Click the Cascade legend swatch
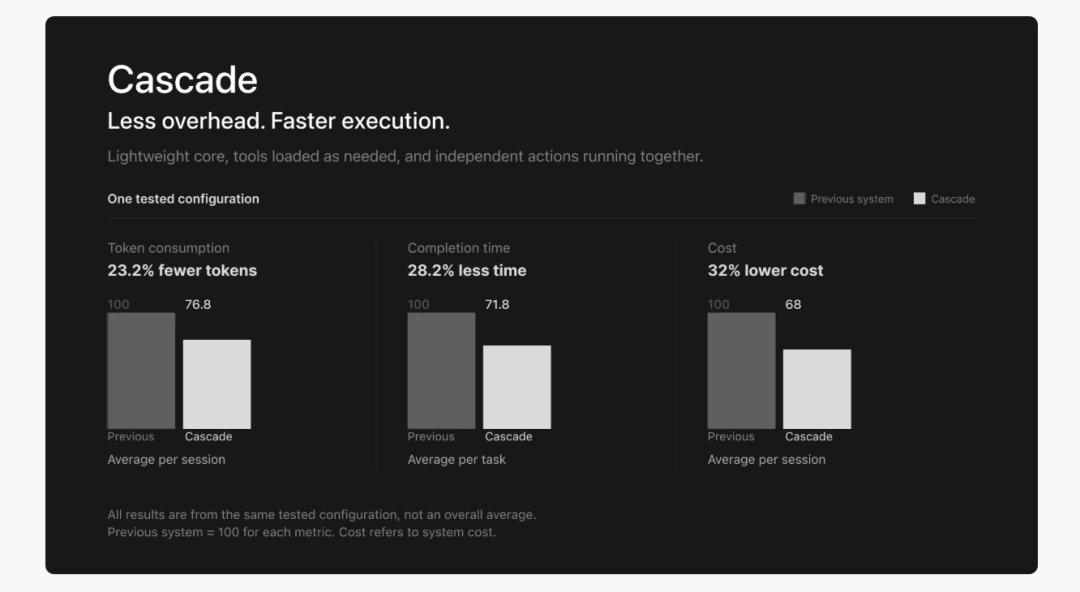Screen dimensions: 1080x592 tap(919, 198)
